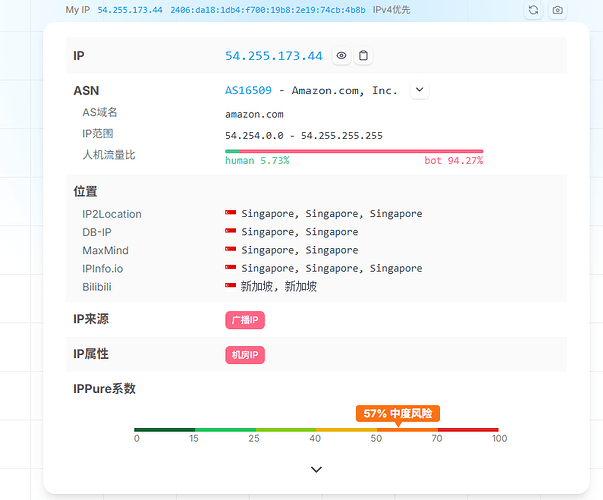Screen dimensions: 603x500
Task: Click the 人机流量比 label
Action: click(x=109, y=155)
